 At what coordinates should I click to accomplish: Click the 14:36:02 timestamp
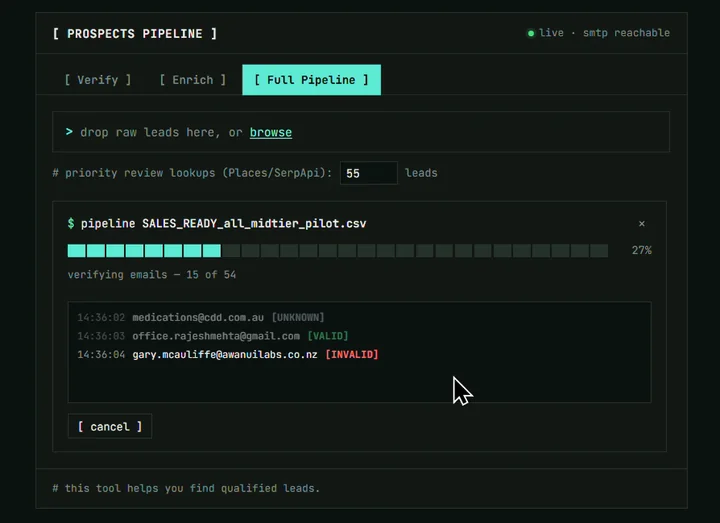[x=101, y=317]
